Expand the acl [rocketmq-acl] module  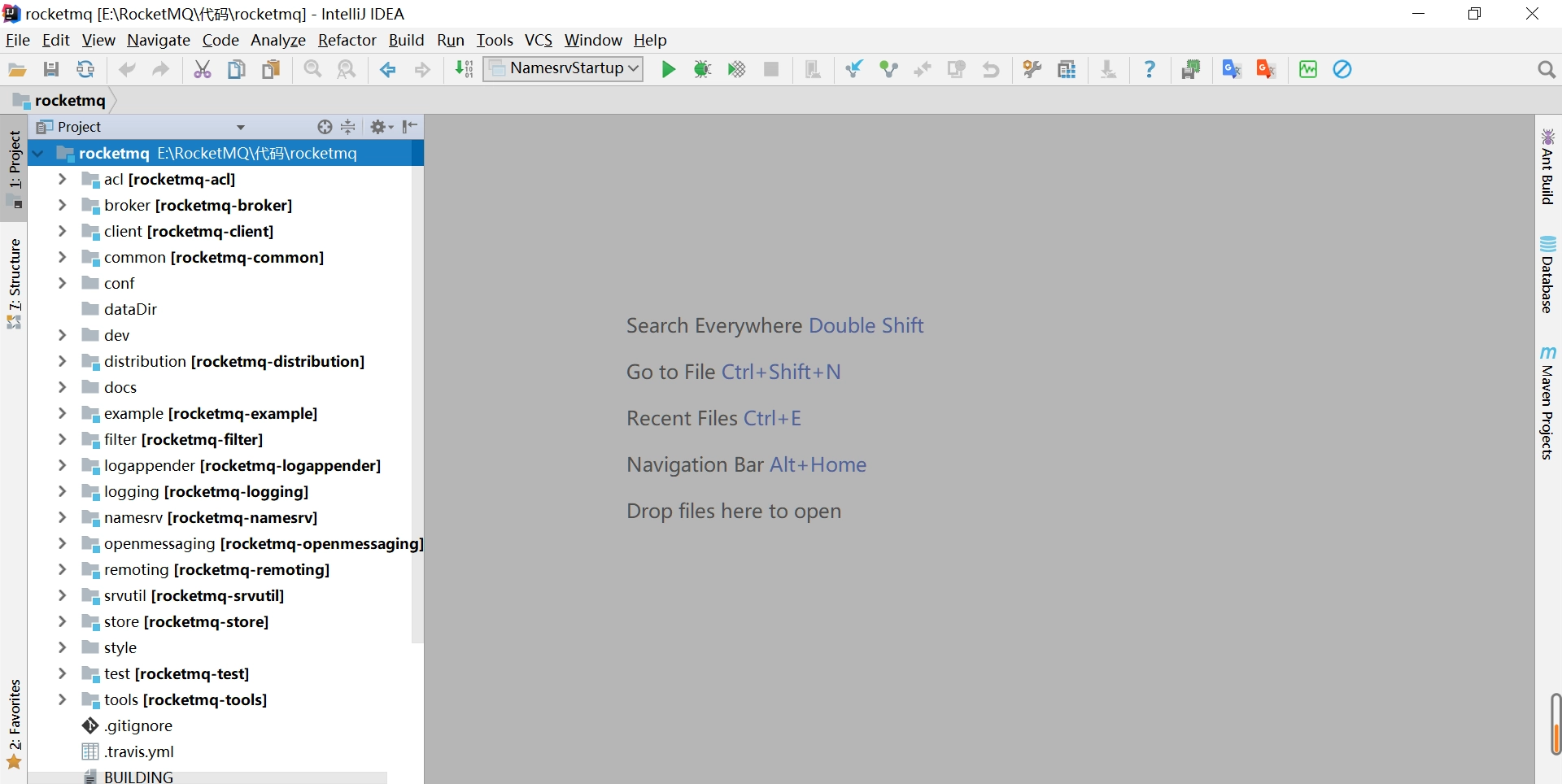click(62, 179)
